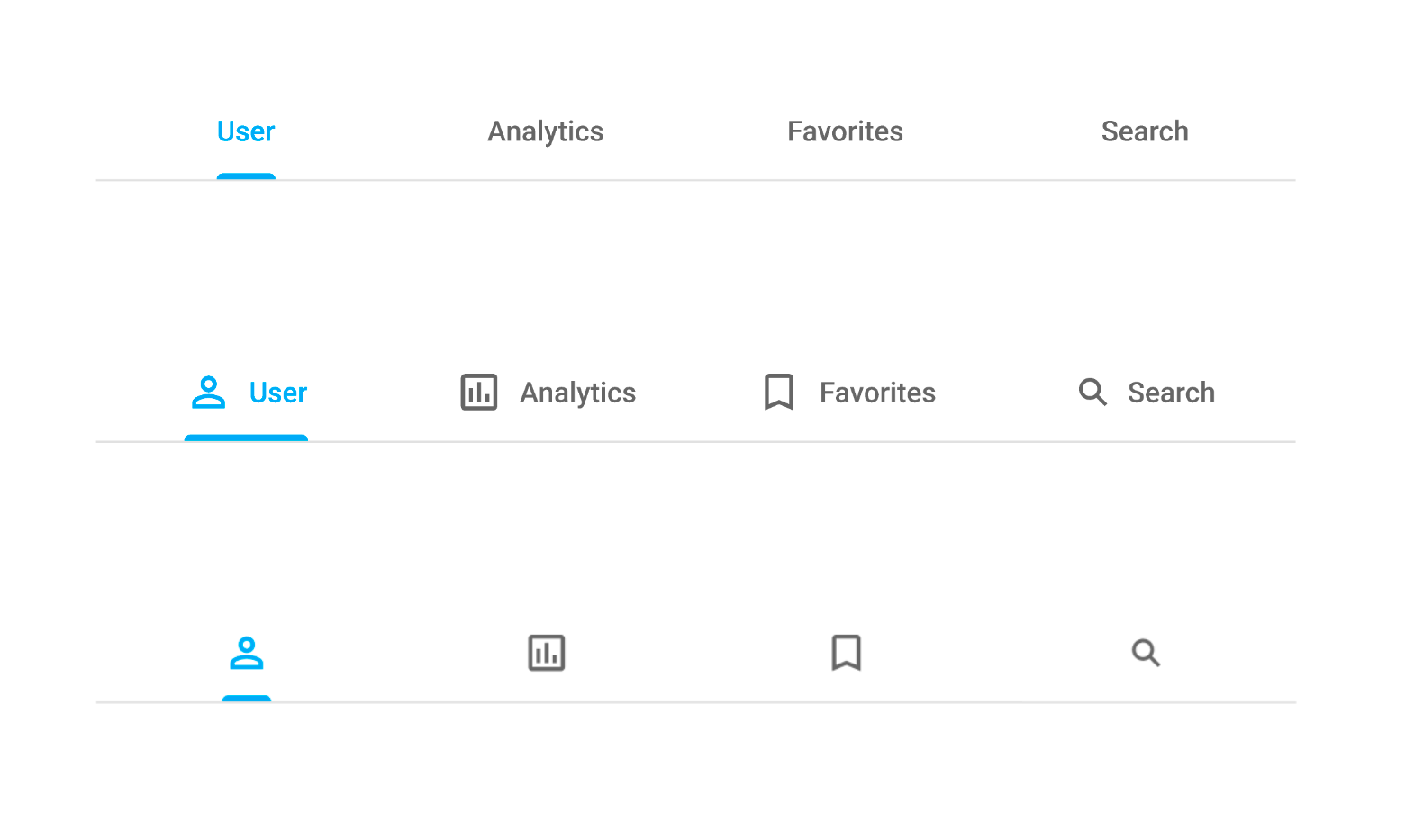
Task: Select the User icon in the icon-only tab bar
Action: pos(246,653)
